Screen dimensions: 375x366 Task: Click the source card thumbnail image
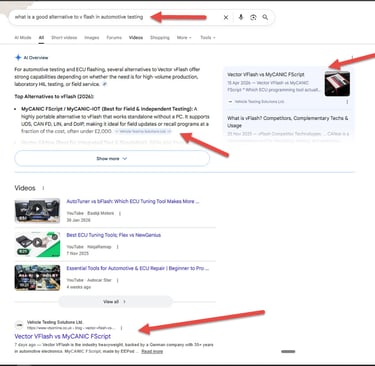point(337,84)
